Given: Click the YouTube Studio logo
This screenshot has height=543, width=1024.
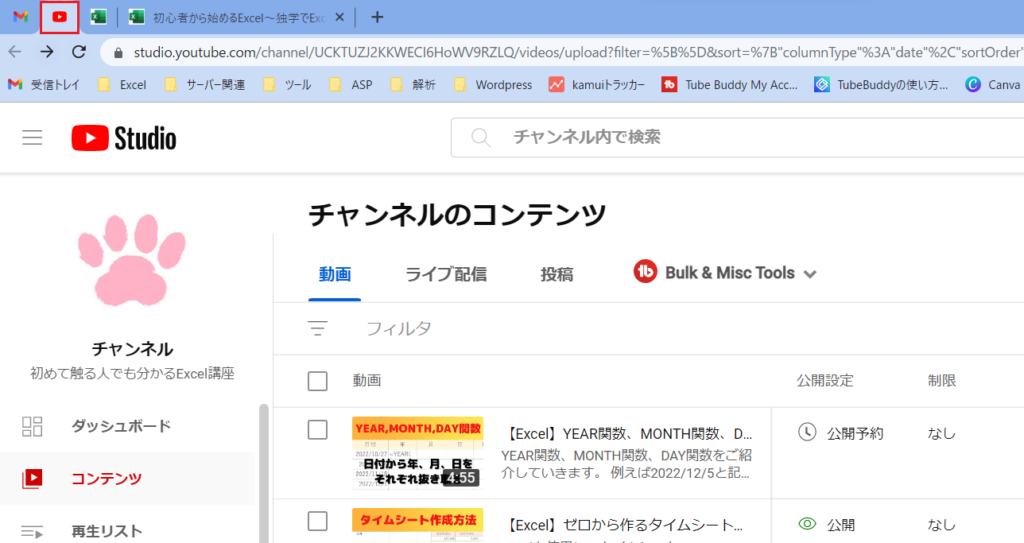Looking at the screenshot, I should coord(124,138).
